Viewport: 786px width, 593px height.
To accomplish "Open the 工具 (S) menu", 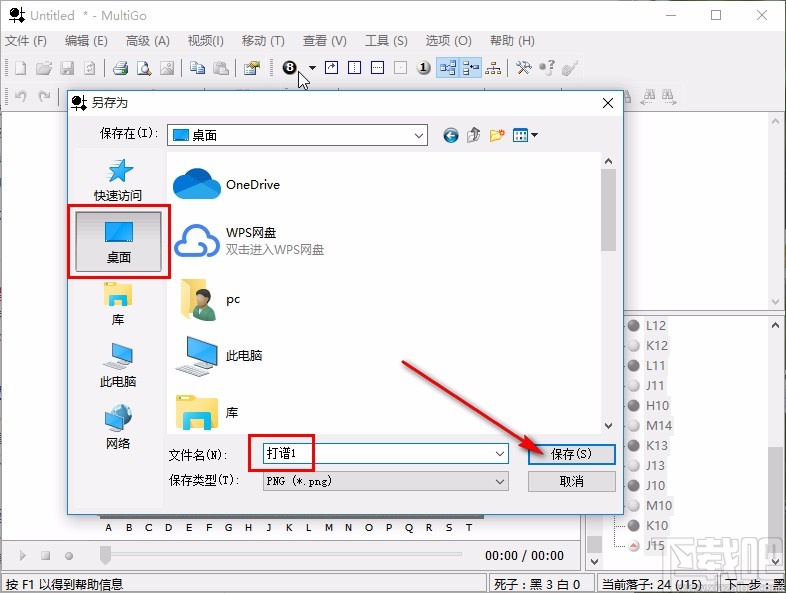I will tap(386, 41).
